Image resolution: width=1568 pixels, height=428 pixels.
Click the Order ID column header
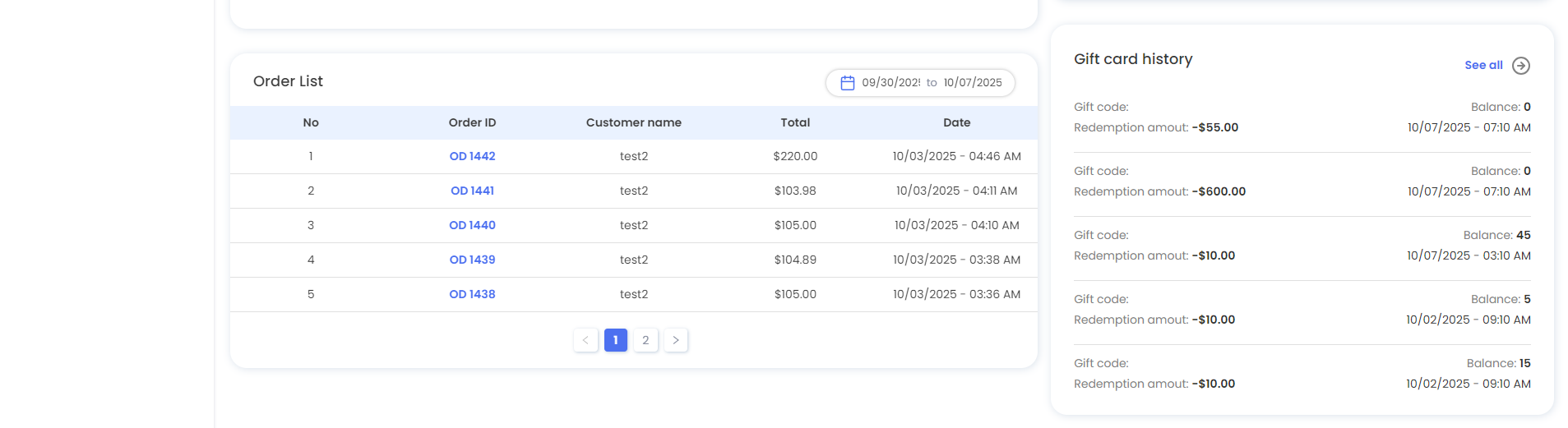coord(472,122)
